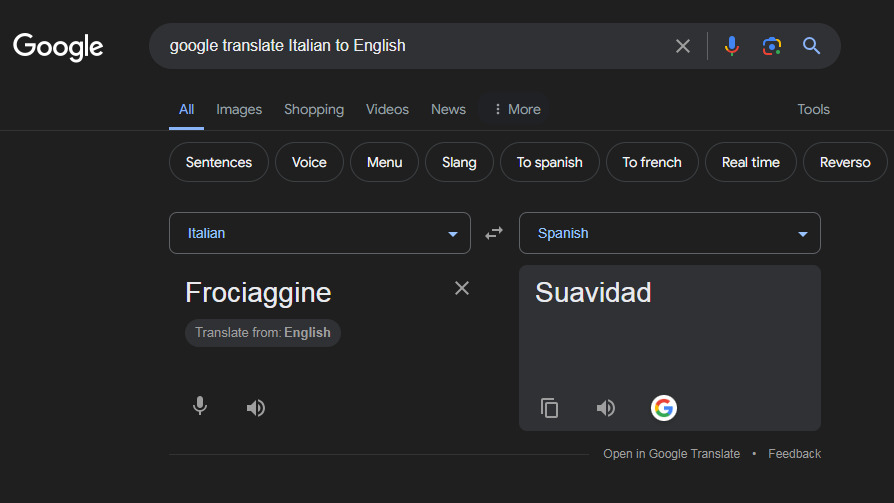
Task: Go to the Videos tab
Action: click(387, 109)
